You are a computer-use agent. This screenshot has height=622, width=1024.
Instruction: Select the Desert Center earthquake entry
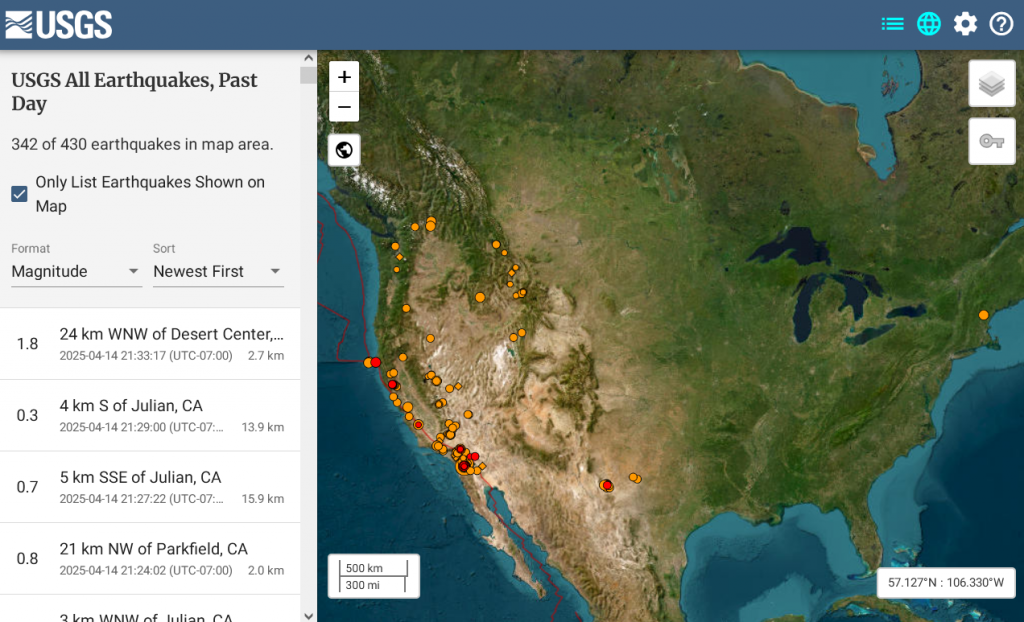[150, 344]
